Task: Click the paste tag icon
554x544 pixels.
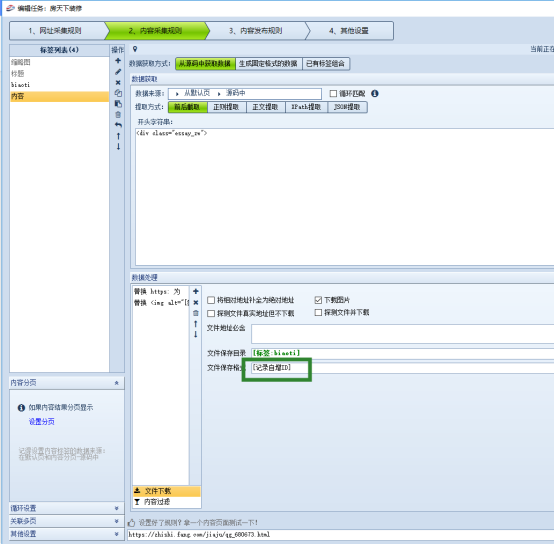Action: pyautogui.click(x=118, y=104)
